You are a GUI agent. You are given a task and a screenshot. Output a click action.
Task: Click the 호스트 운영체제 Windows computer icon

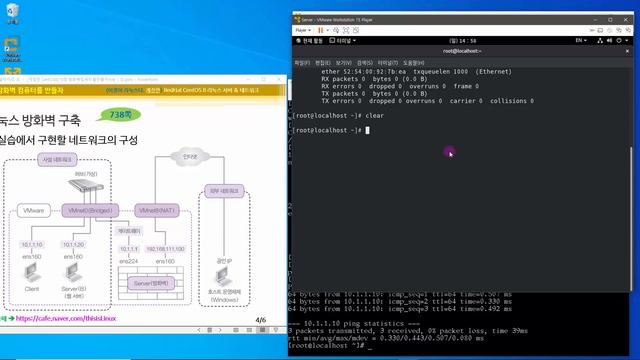coord(224,277)
